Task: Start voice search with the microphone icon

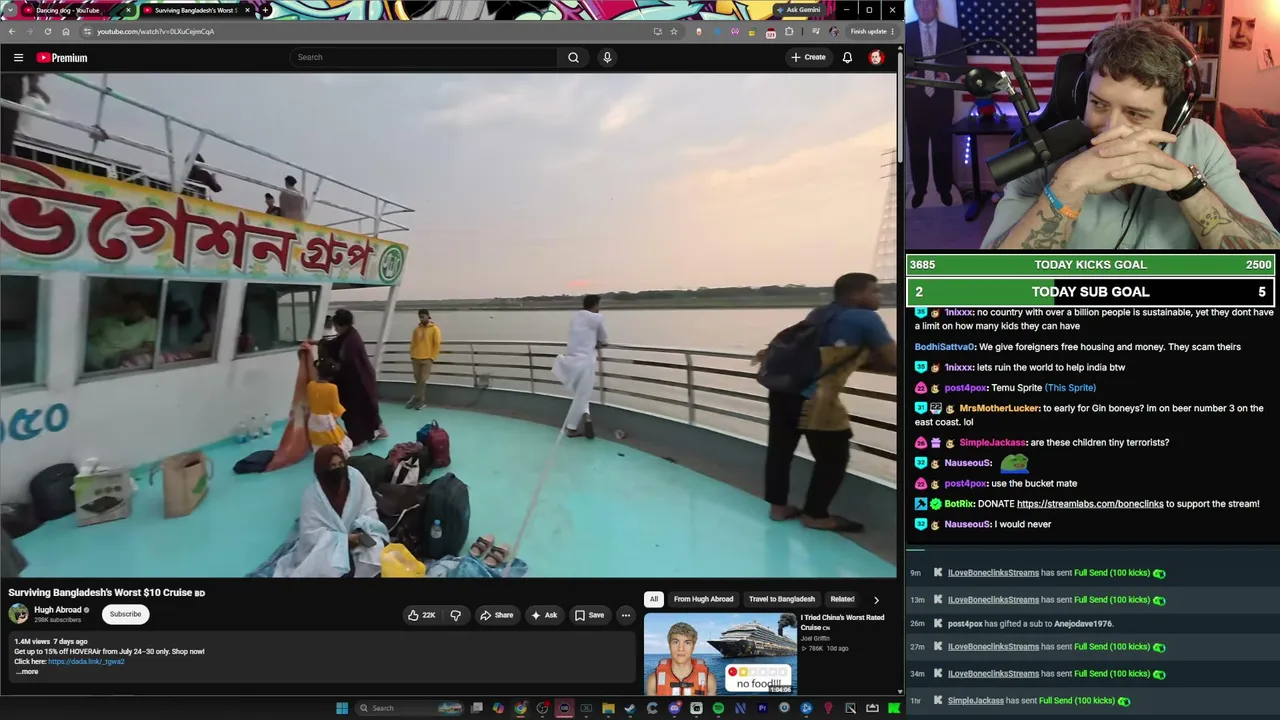Action: 607,57
